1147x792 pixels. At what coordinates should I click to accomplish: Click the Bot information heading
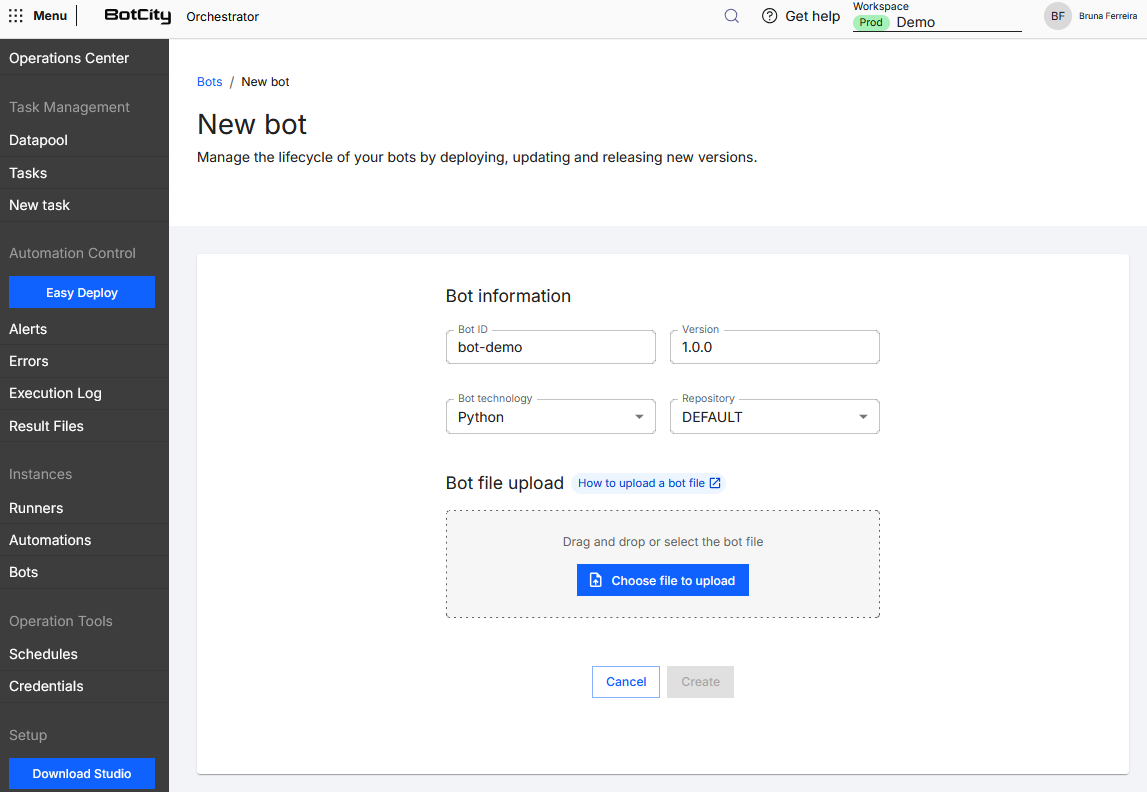click(508, 295)
